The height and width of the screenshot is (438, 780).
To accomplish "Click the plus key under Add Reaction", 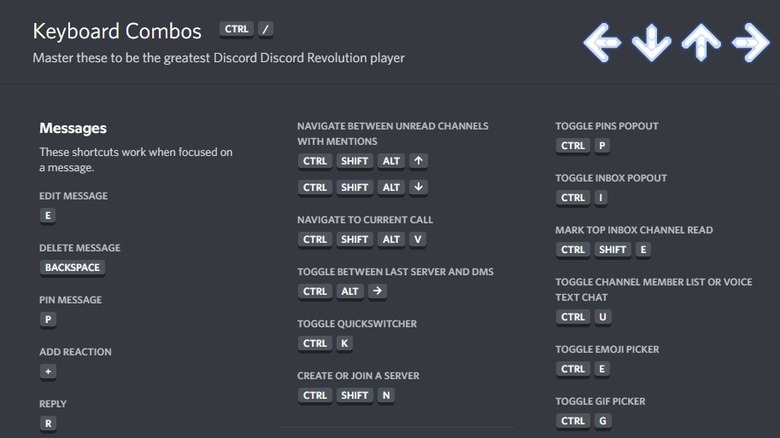I will 48,371.
